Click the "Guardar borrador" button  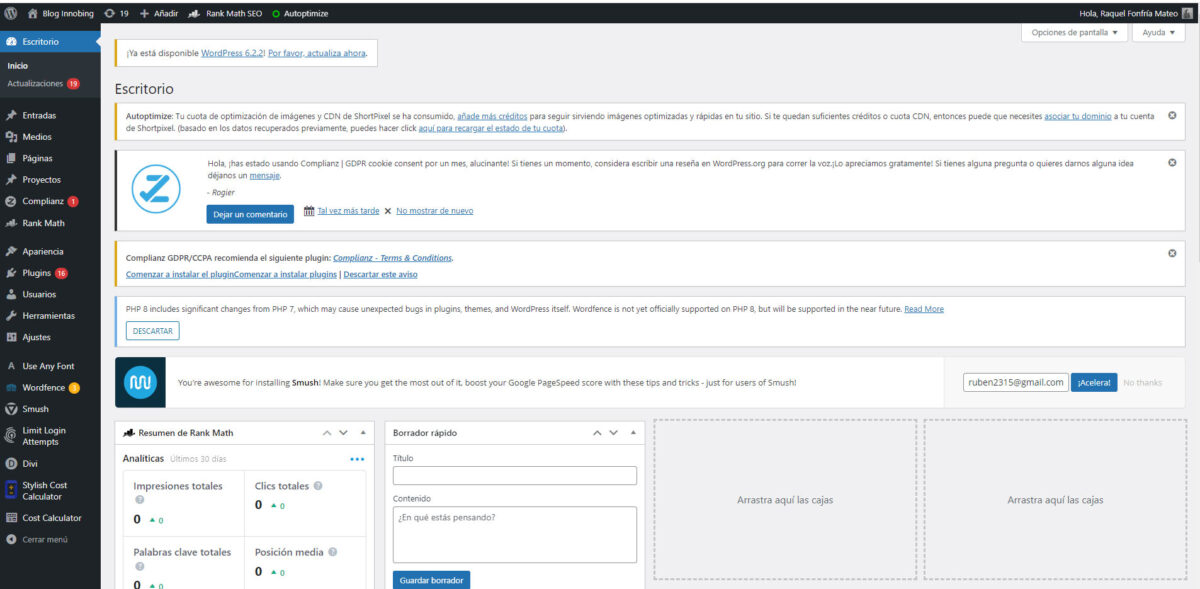(x=431, y=580)
